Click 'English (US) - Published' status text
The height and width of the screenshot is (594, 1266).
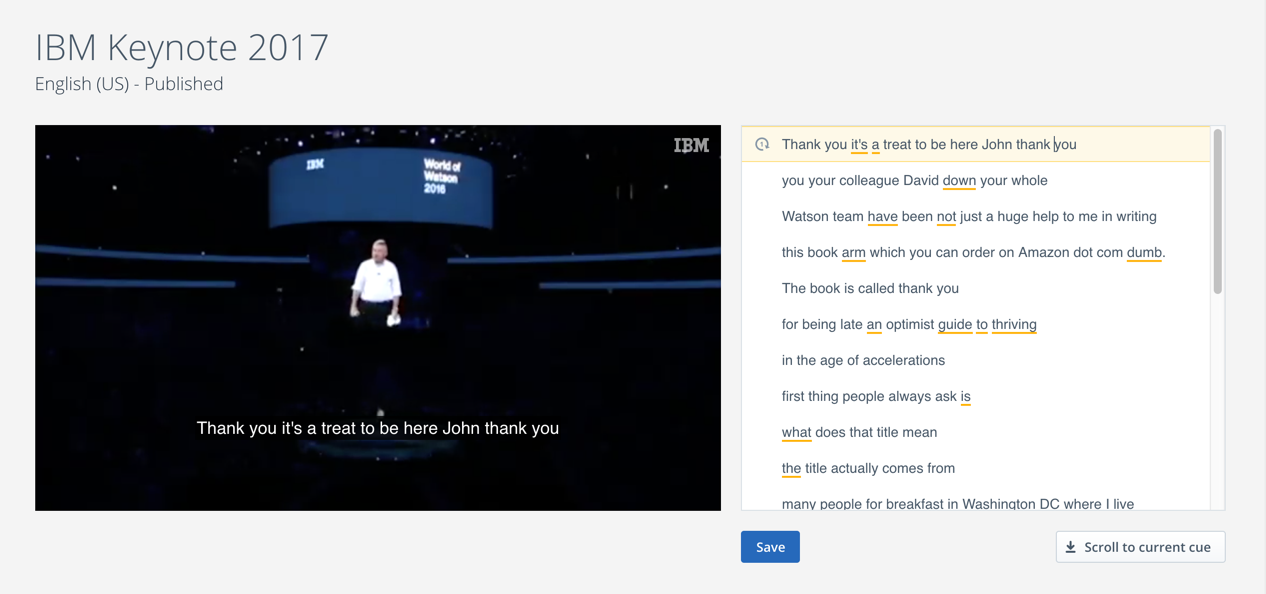129,84
